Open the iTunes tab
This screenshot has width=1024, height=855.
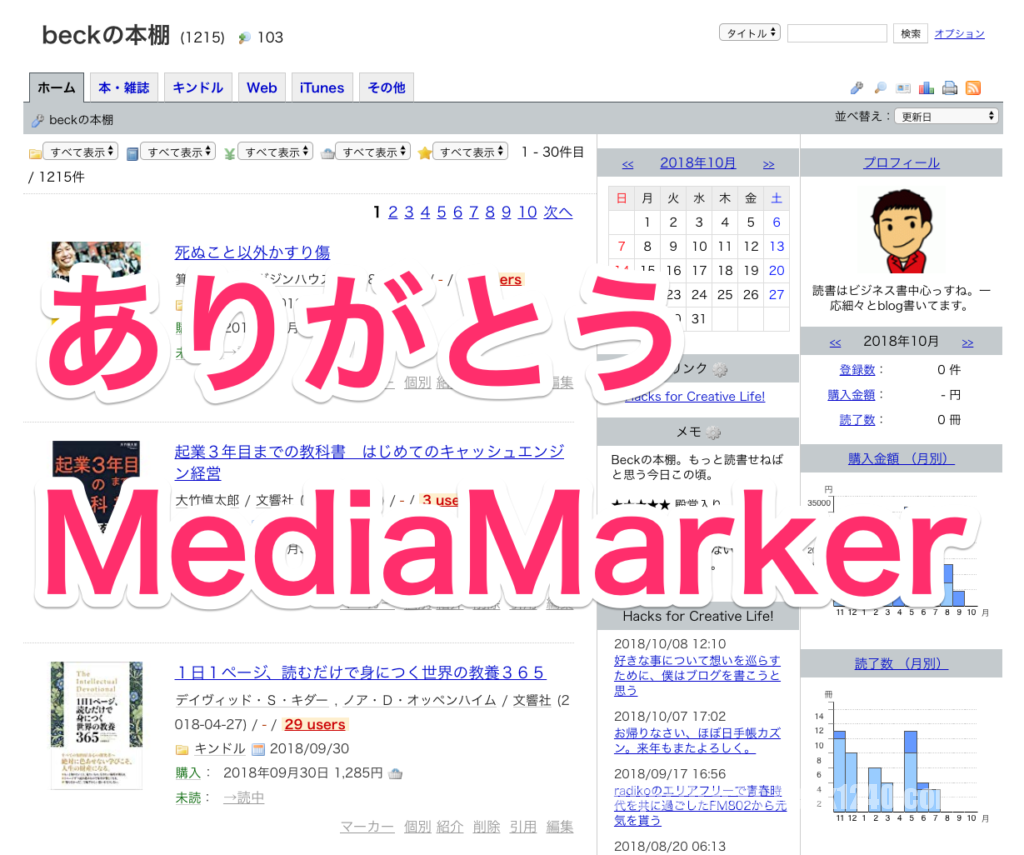pyautogui.click(x=322, y=88)
